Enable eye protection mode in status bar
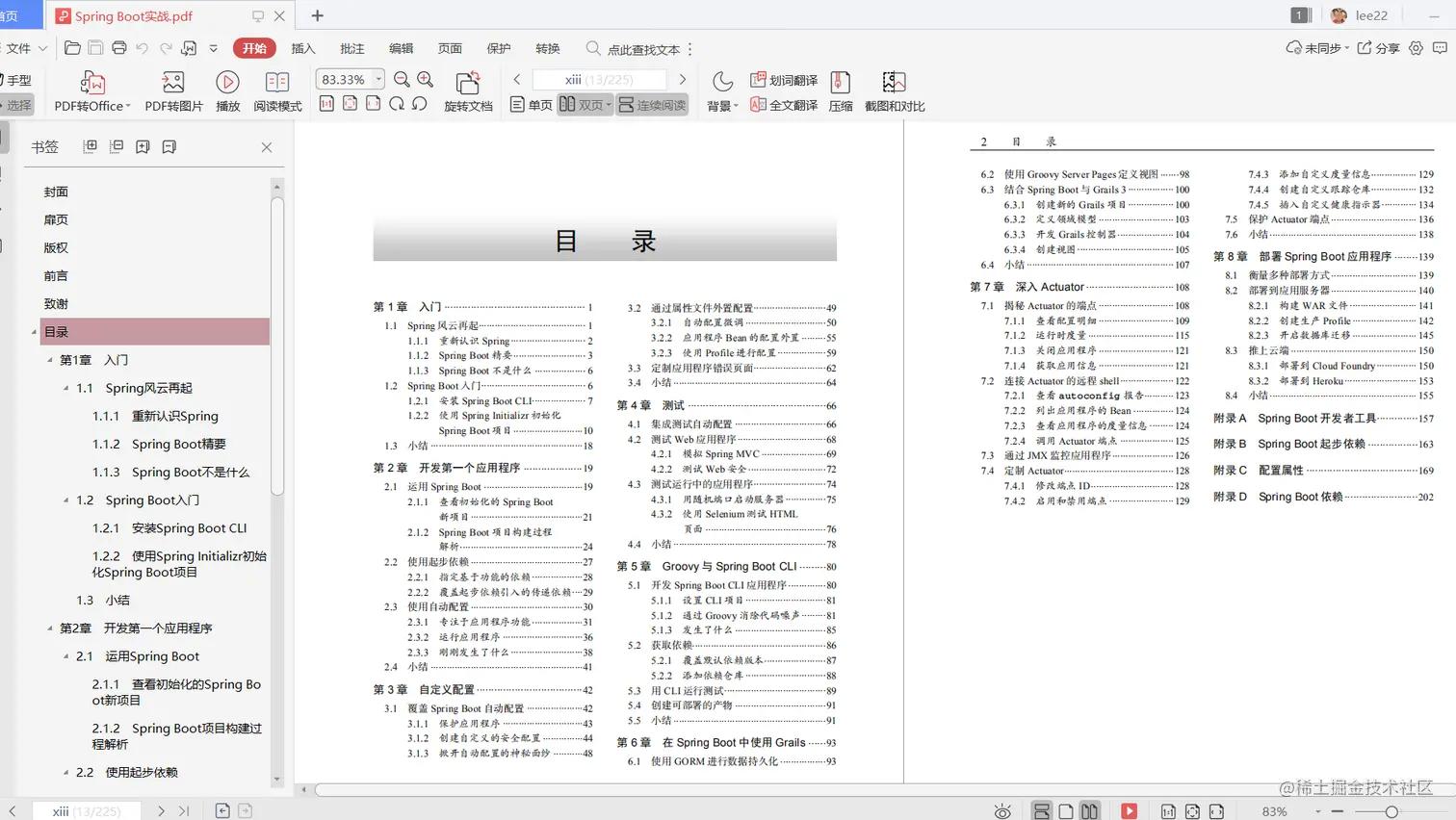 click(x=1001, y=811)
